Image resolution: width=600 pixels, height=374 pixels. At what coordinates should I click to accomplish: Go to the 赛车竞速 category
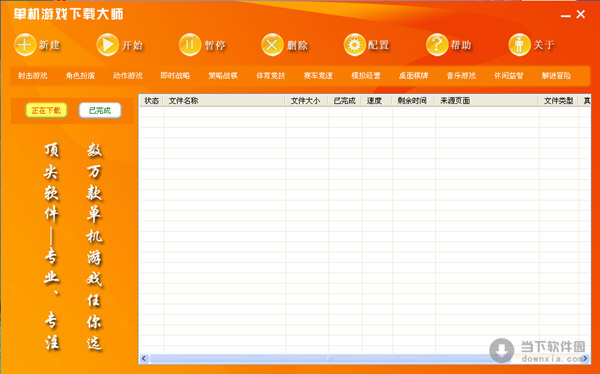point(318,76)
